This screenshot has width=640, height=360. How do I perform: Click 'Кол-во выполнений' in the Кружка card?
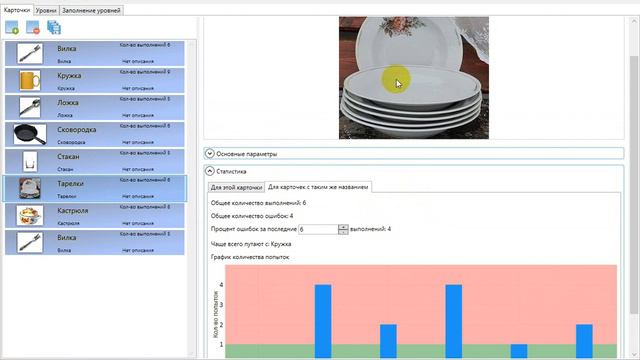[145, 72]
